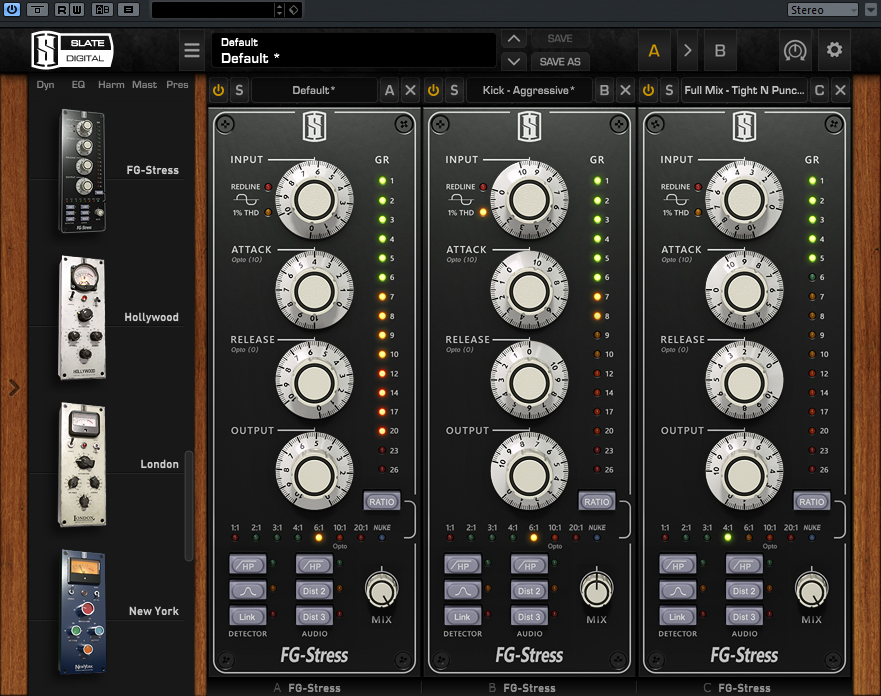Remove the Default FG-Stress module with X
The width and height of the screenshot is (881, 696).
(x=410, y=91)
